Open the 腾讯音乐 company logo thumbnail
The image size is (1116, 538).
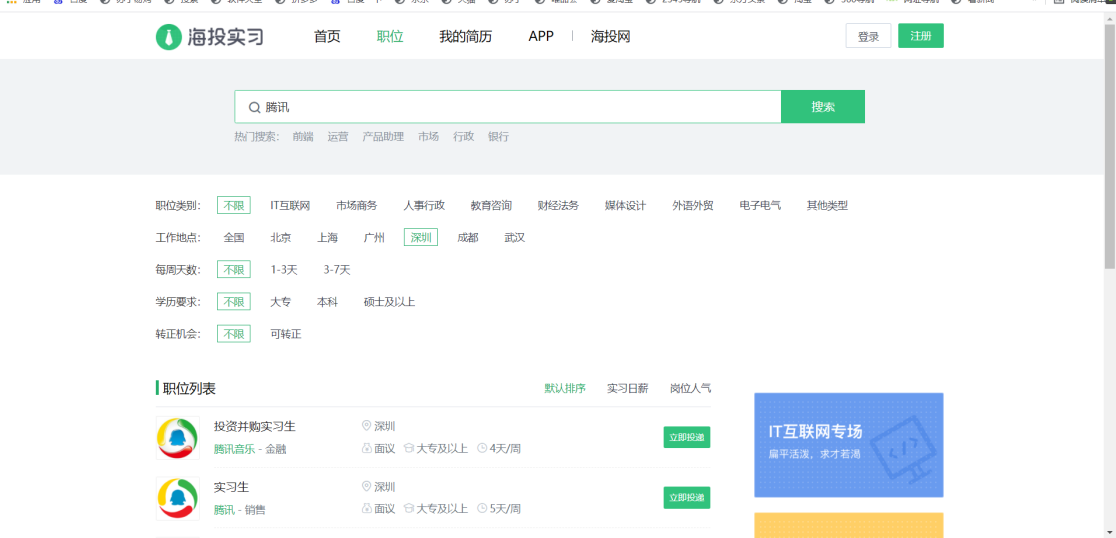178,438
